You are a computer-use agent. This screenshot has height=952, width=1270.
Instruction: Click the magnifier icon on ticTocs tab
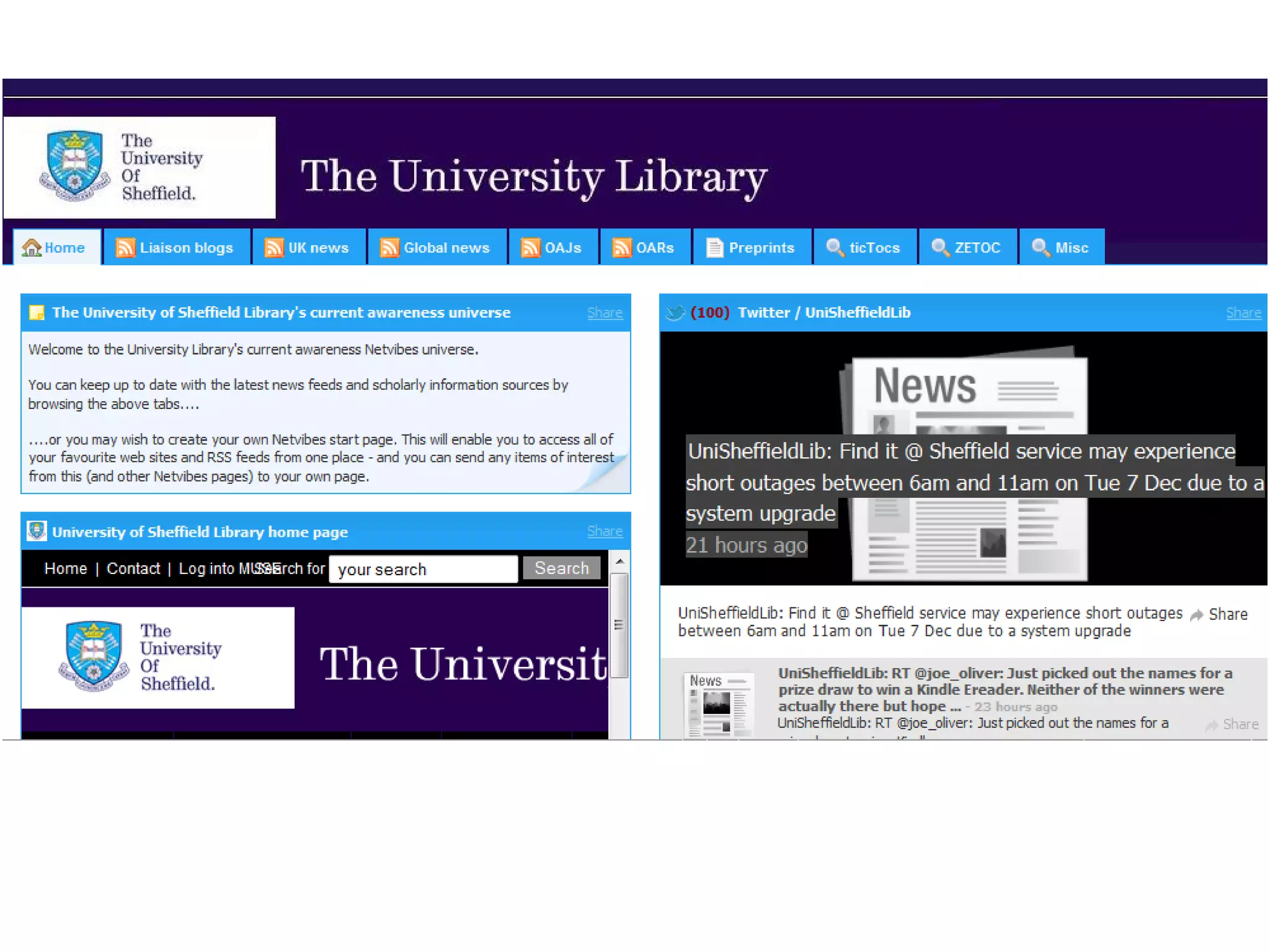(x=835, y=247)
